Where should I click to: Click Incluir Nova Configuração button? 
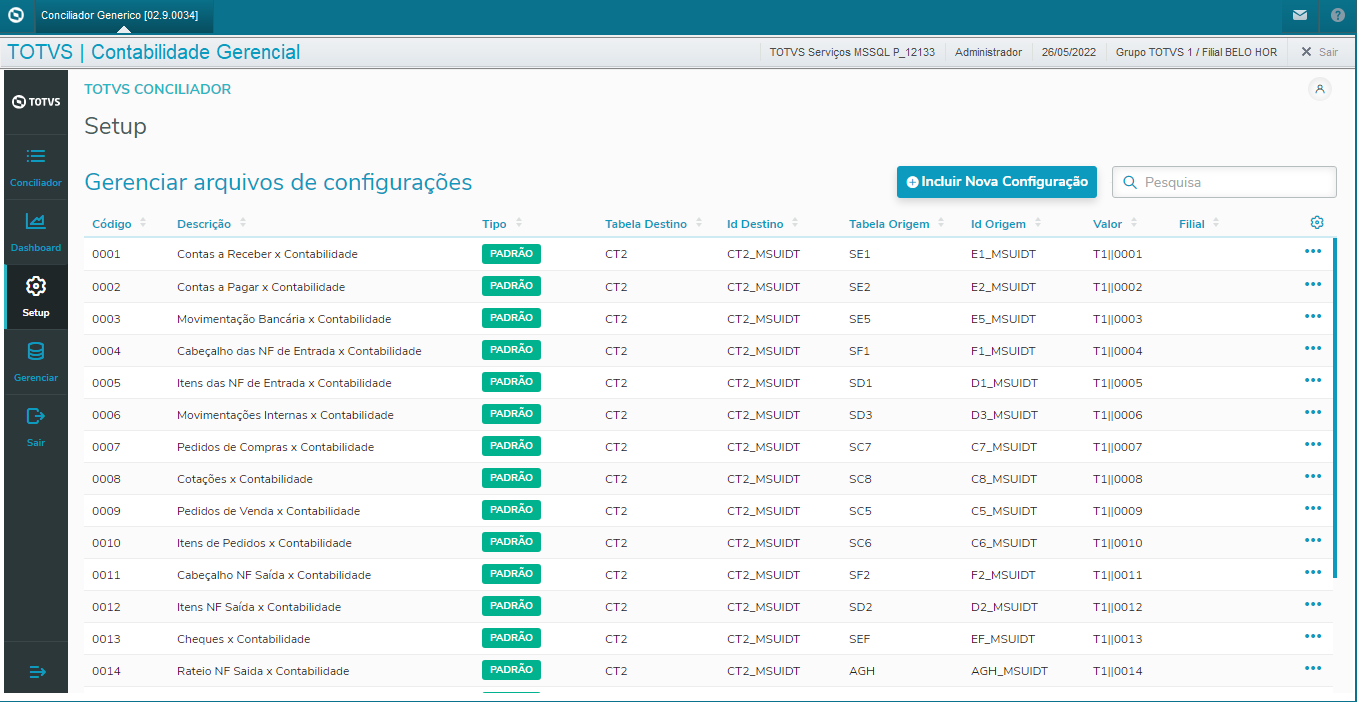tap(997, 182)
